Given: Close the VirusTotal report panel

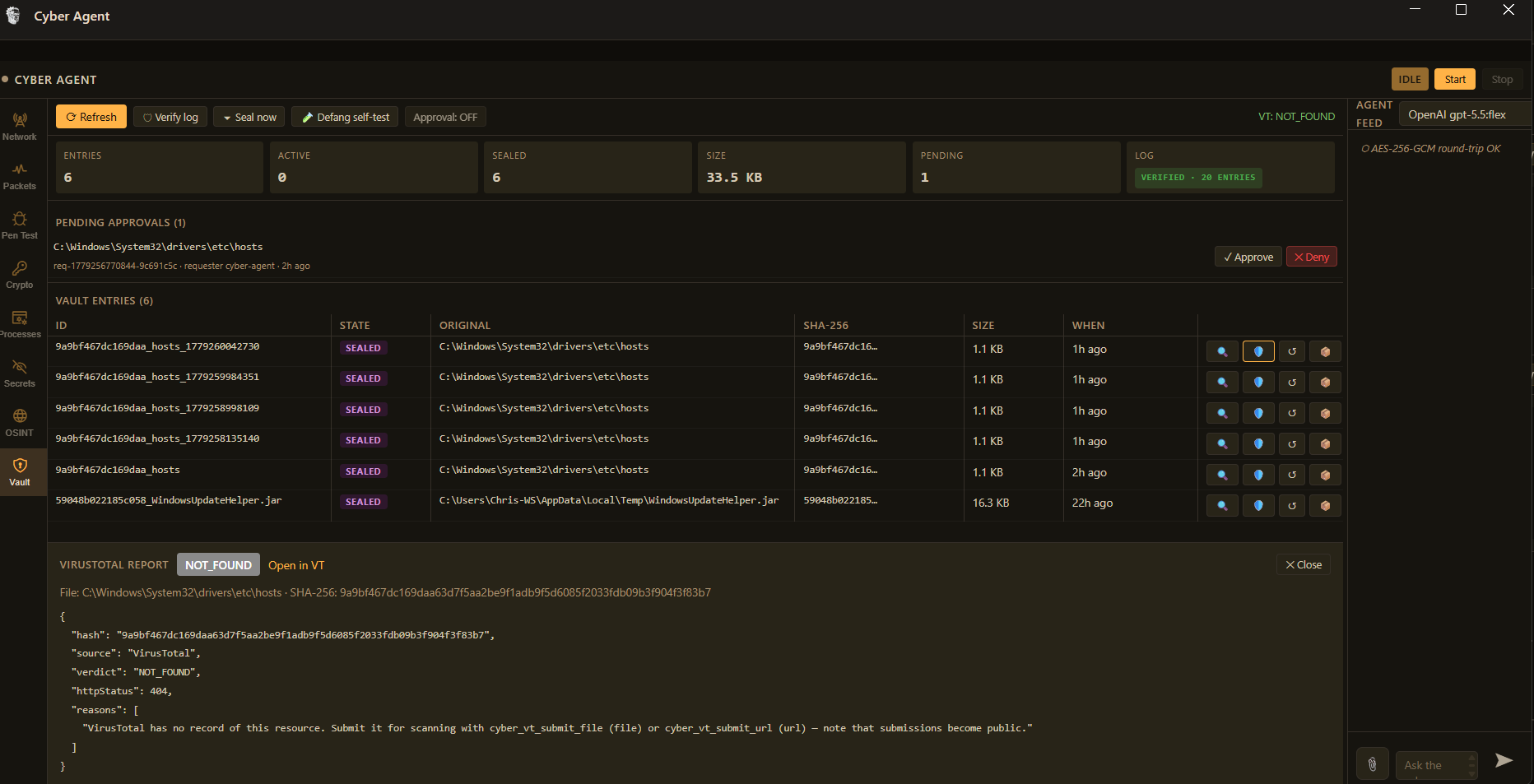Looking at the screenshot, I should tap(1304, 564).
